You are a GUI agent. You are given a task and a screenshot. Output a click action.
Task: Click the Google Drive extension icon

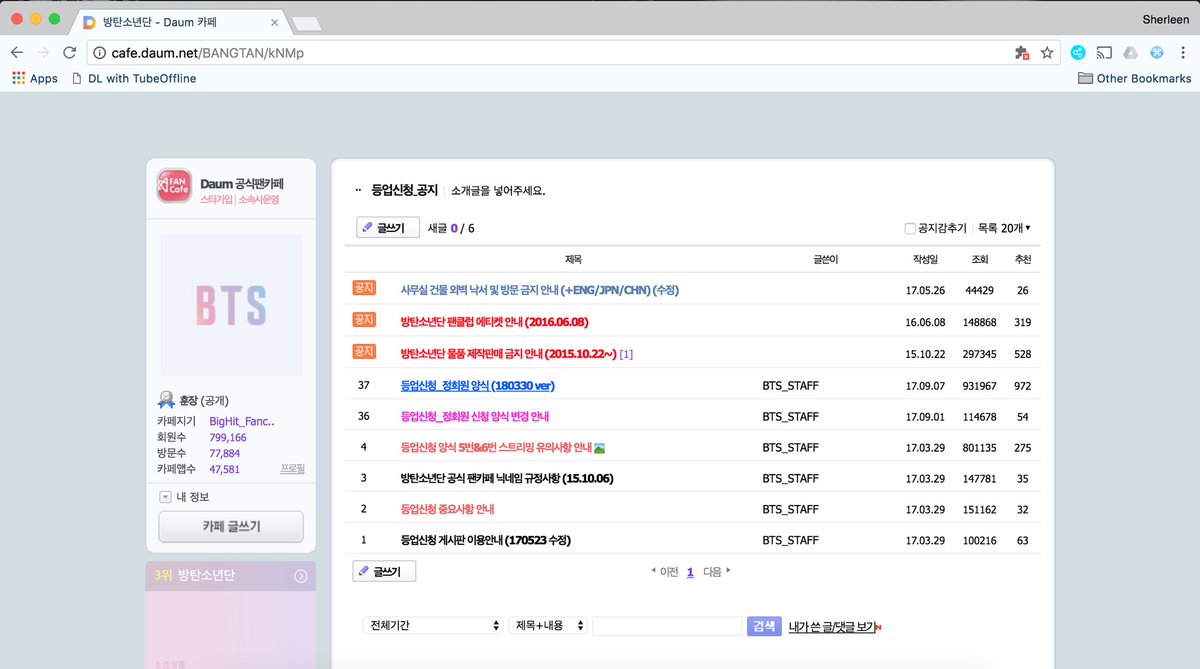pos(1129,52)
